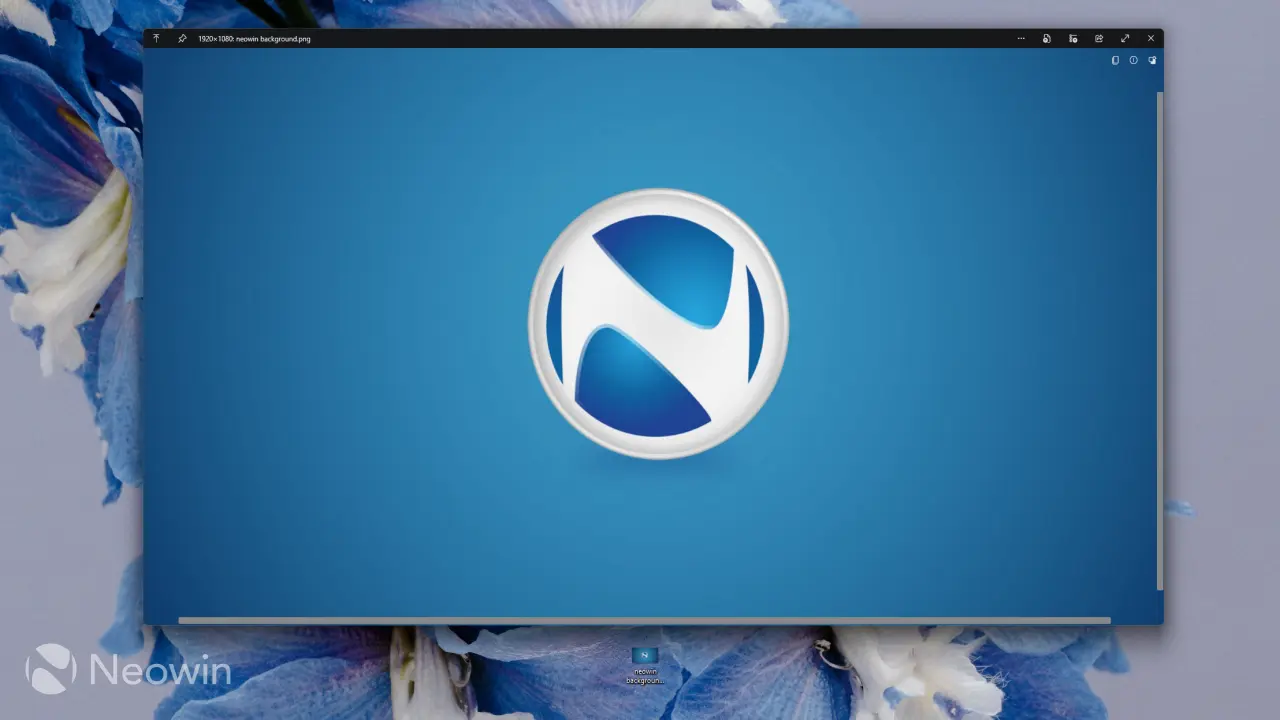Share the image using the share icon
The image size is (1280, 720).
[x=1099, y=38]
